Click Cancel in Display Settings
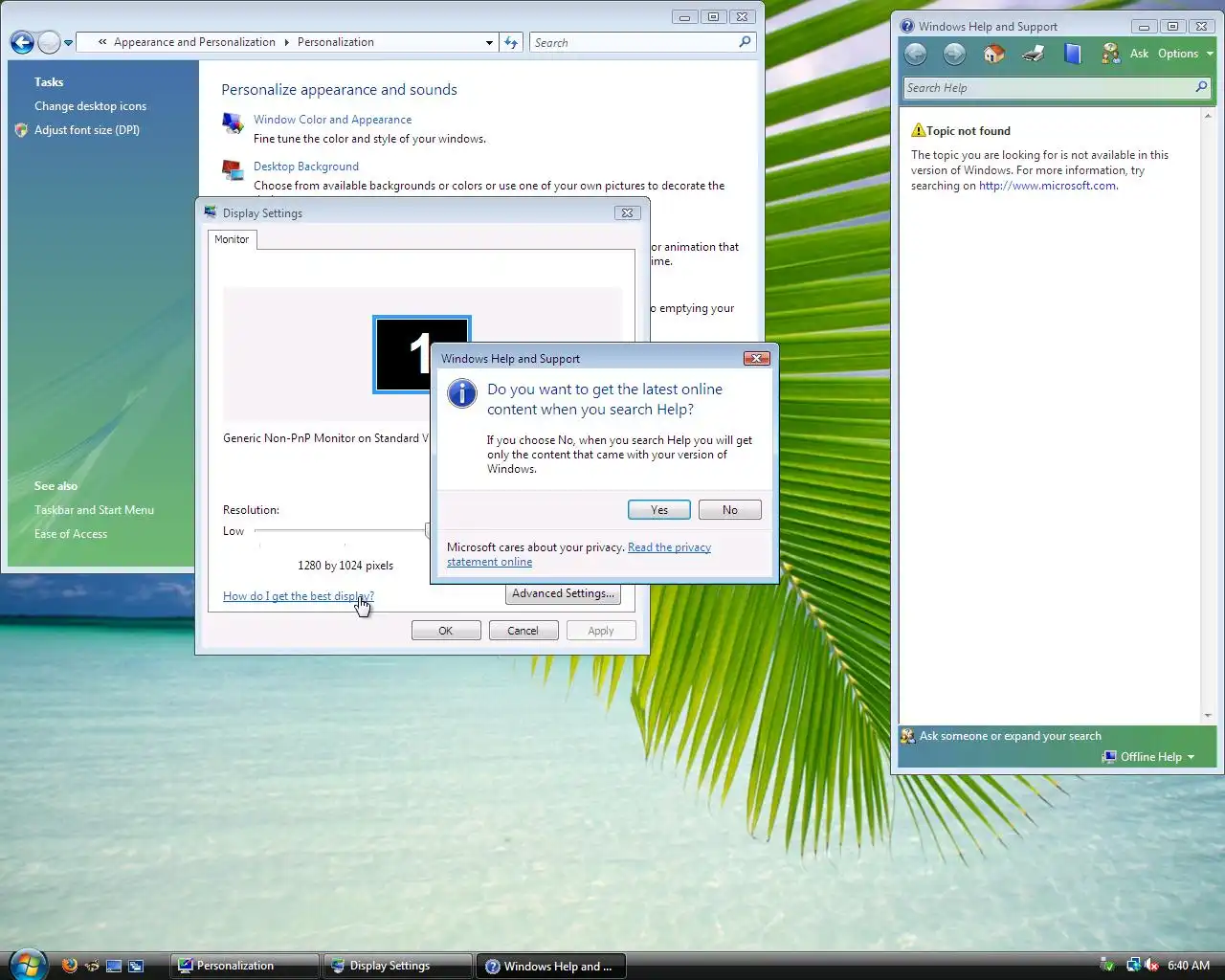The image size is (1225, 980). tap(523, 631)
